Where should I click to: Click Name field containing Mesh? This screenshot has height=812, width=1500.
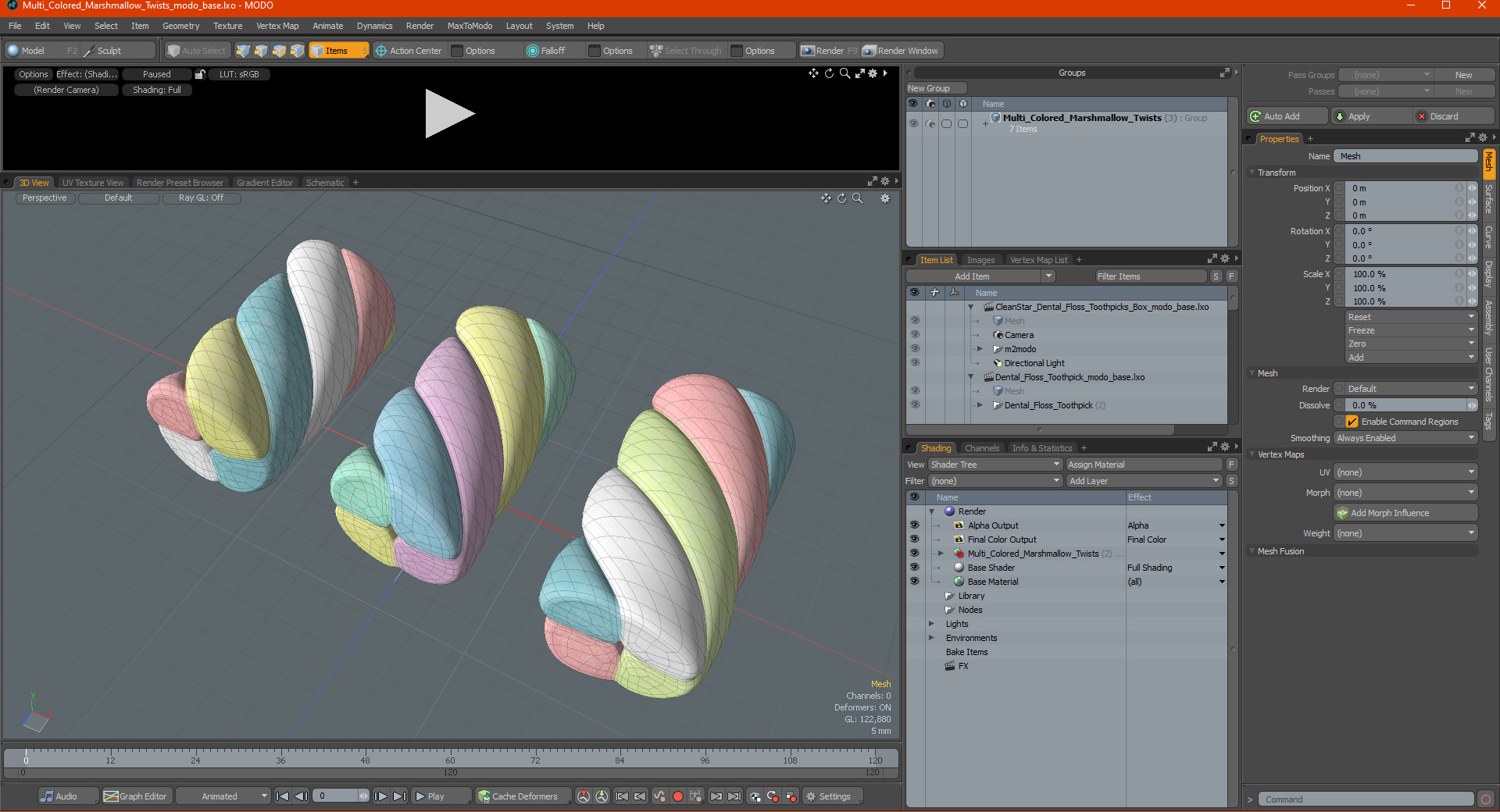(x=1405, y=156)
